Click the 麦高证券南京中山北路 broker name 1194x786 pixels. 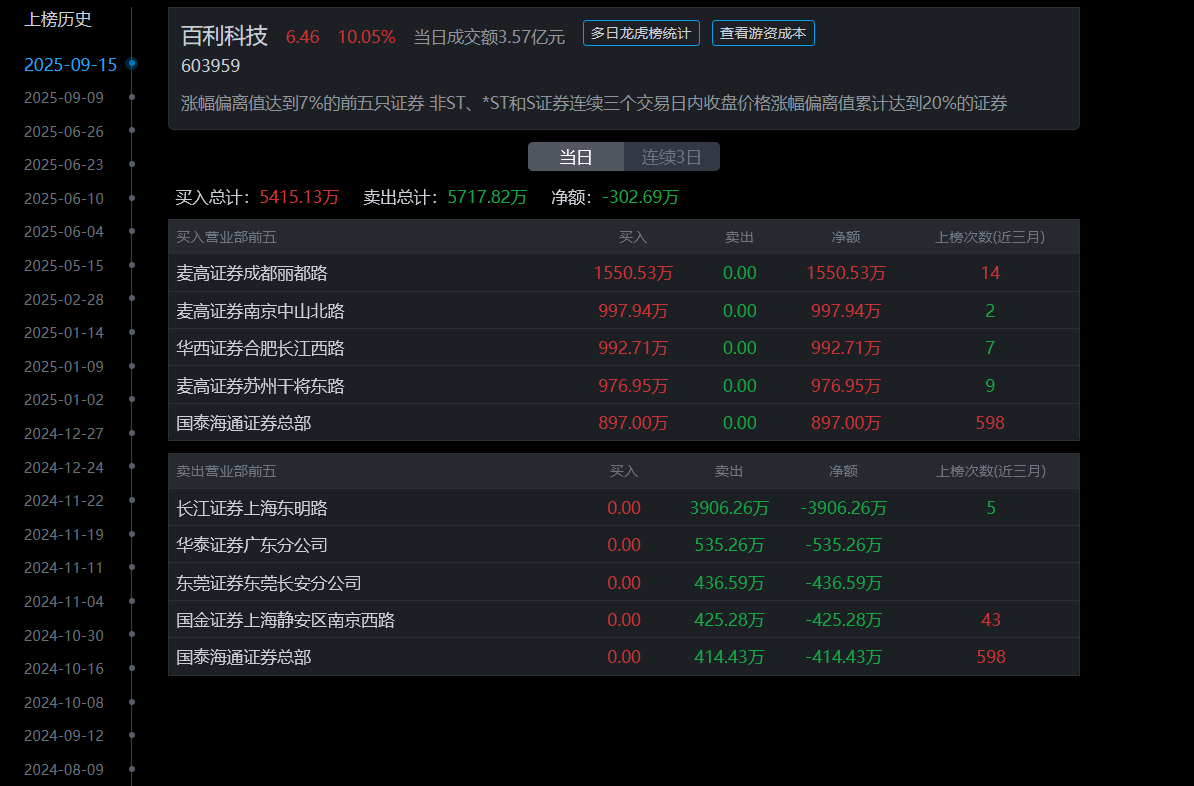pos(260,311)
